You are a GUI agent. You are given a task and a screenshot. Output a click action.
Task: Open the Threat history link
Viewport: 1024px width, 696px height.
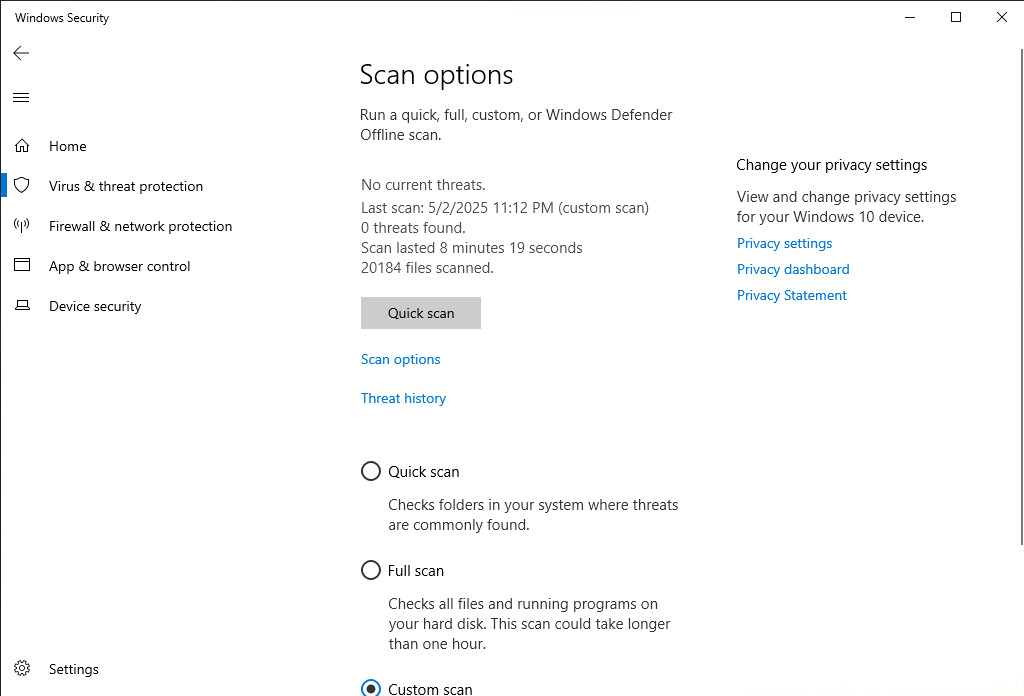coord(404,398)
